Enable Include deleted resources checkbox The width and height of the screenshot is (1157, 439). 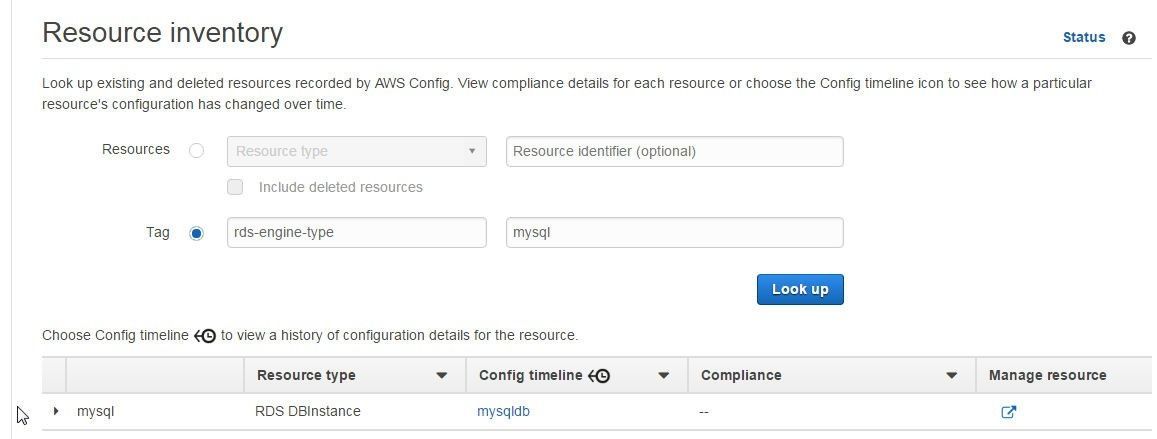coord(235,187)
